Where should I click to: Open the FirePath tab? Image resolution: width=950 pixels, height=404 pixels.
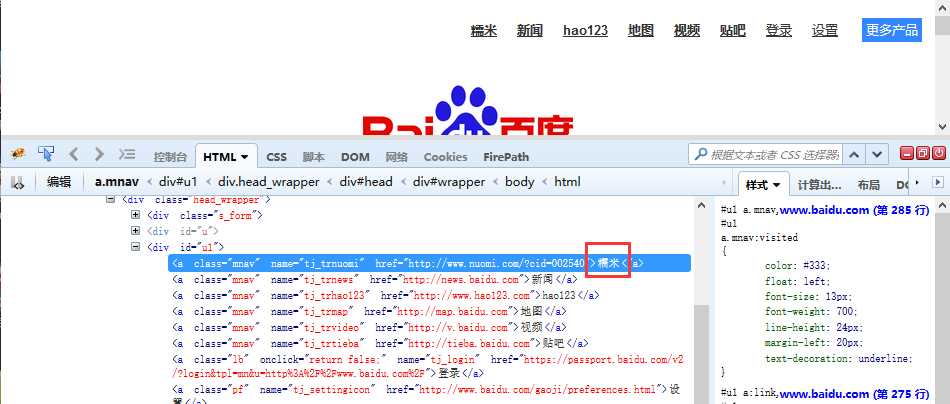[506, 157]
